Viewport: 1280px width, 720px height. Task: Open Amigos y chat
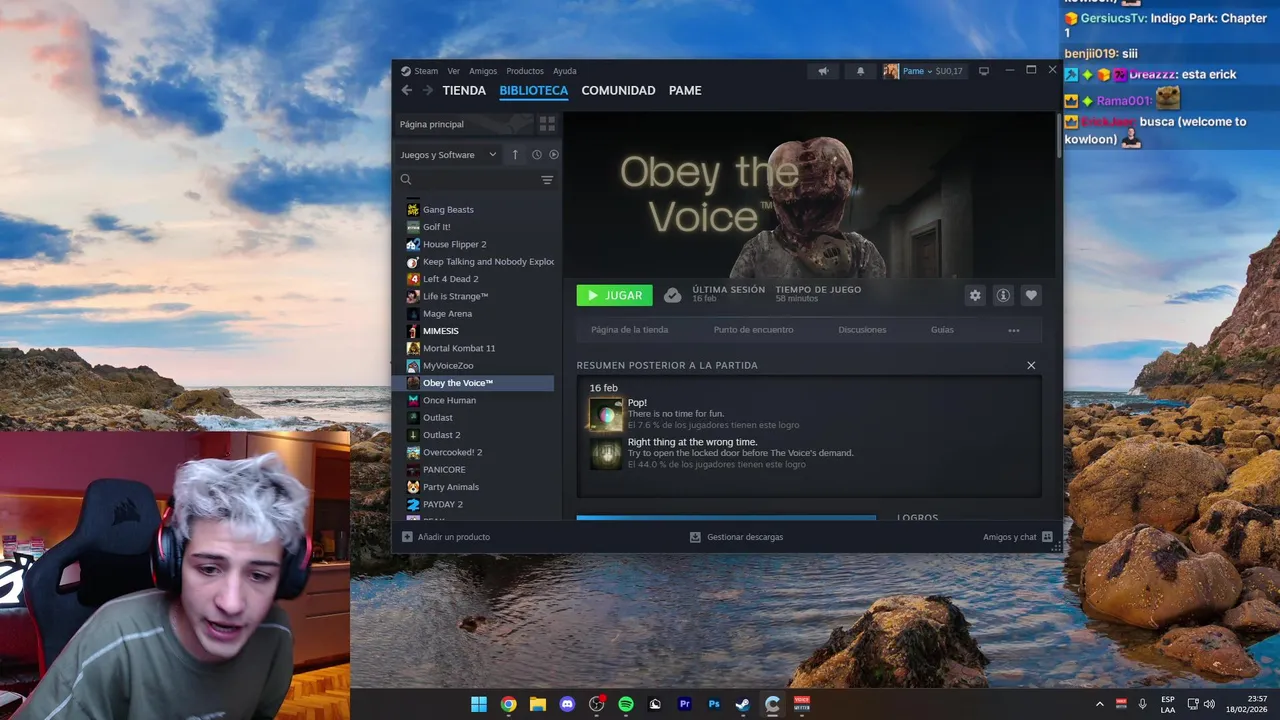(x=1017, y=537)
